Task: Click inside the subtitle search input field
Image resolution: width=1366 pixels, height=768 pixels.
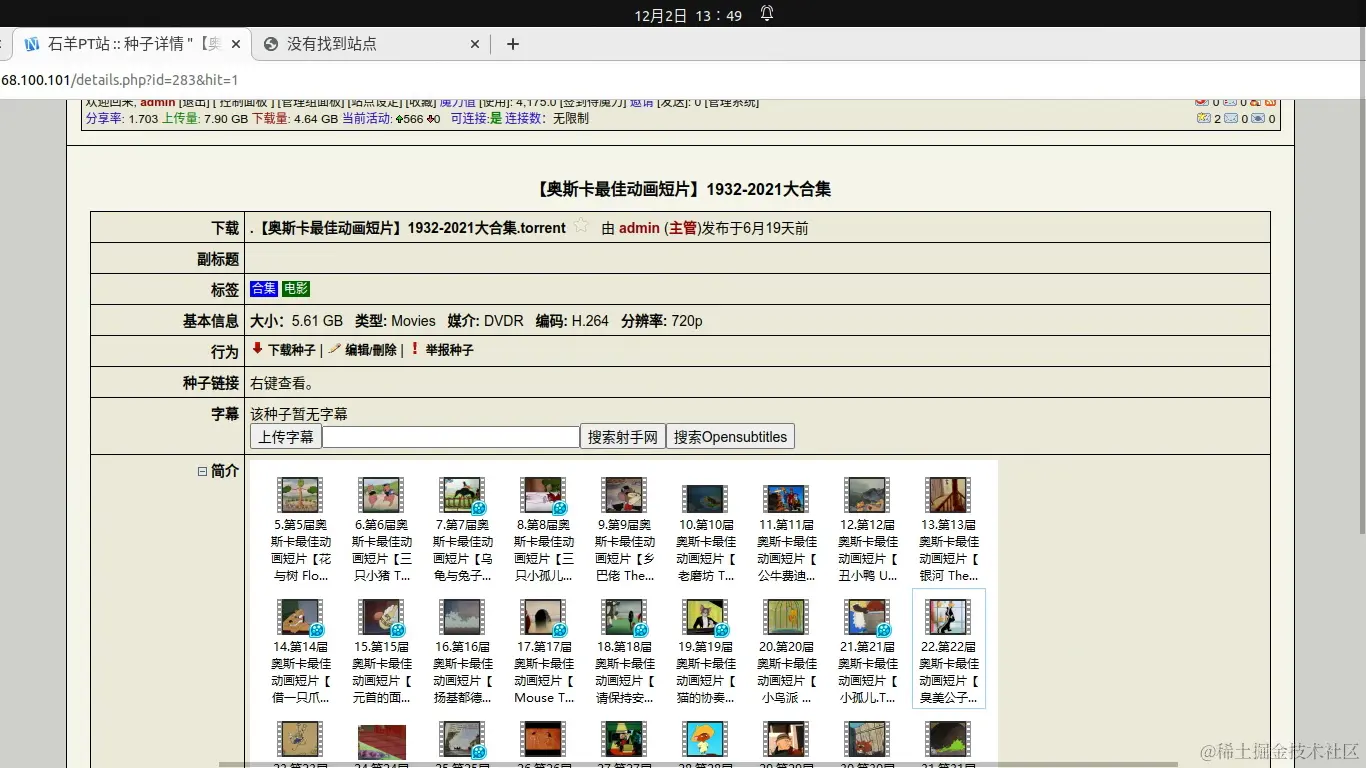Action: [x=450, y=435]
